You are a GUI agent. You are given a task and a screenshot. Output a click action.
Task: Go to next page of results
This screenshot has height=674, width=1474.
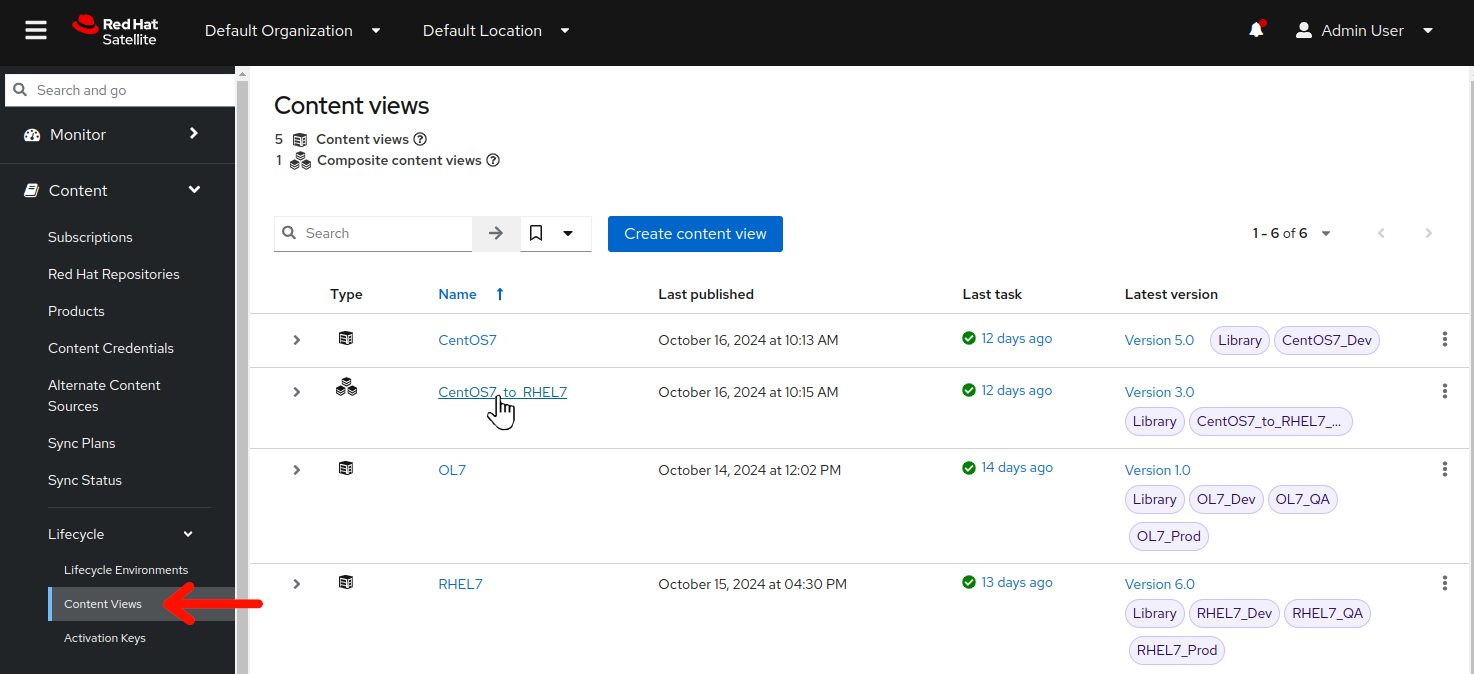[x=1428, y=233]
